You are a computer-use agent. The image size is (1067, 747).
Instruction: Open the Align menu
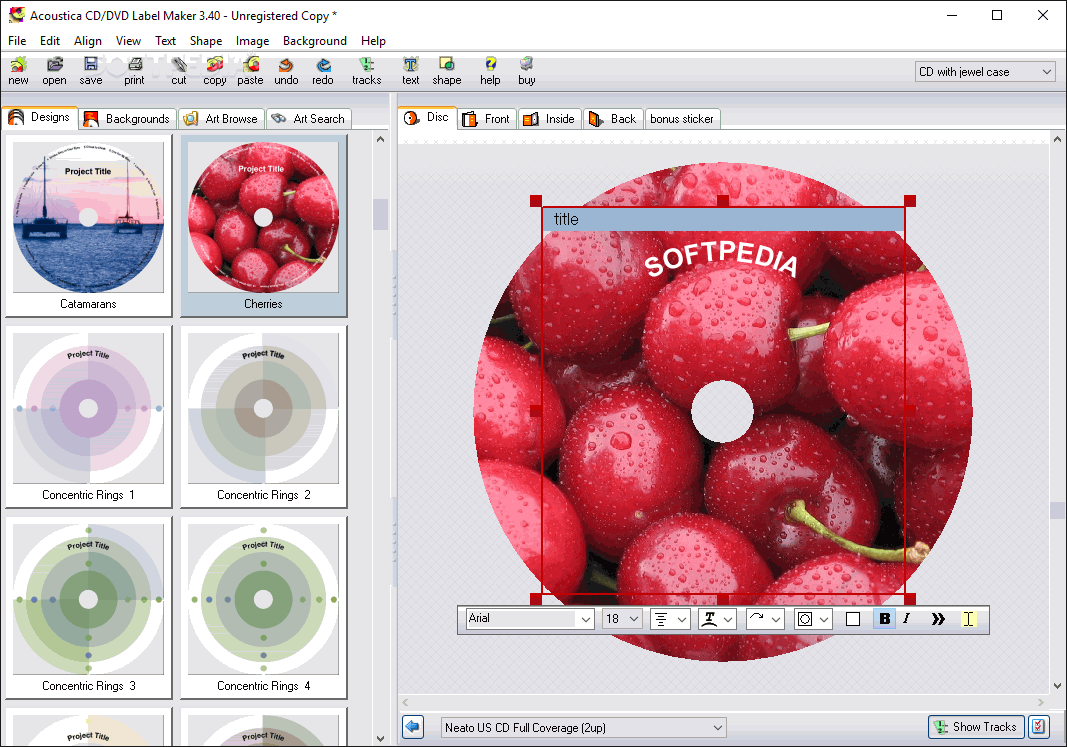click(88, 41)
